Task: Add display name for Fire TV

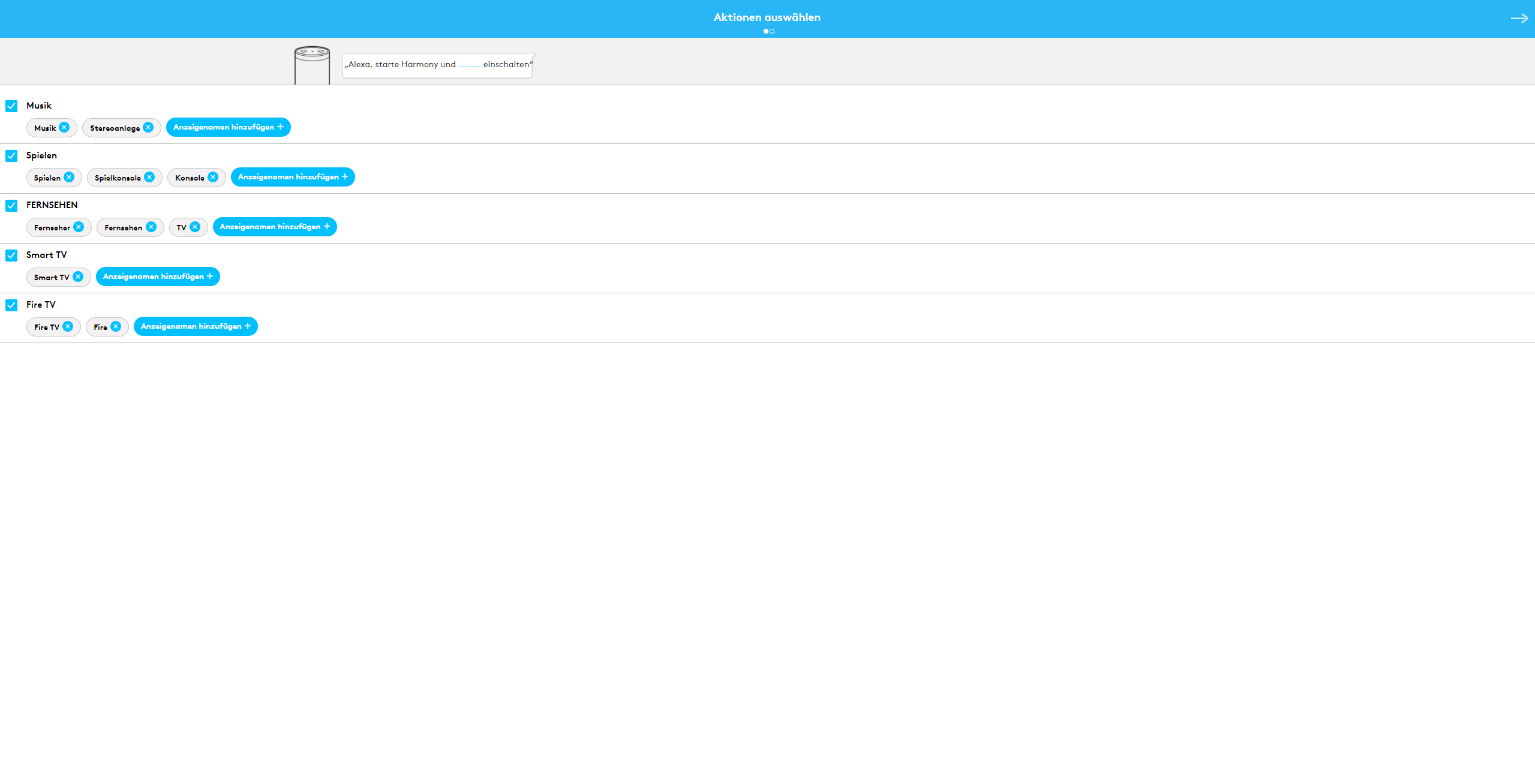Action: click(x=196, y=326)
